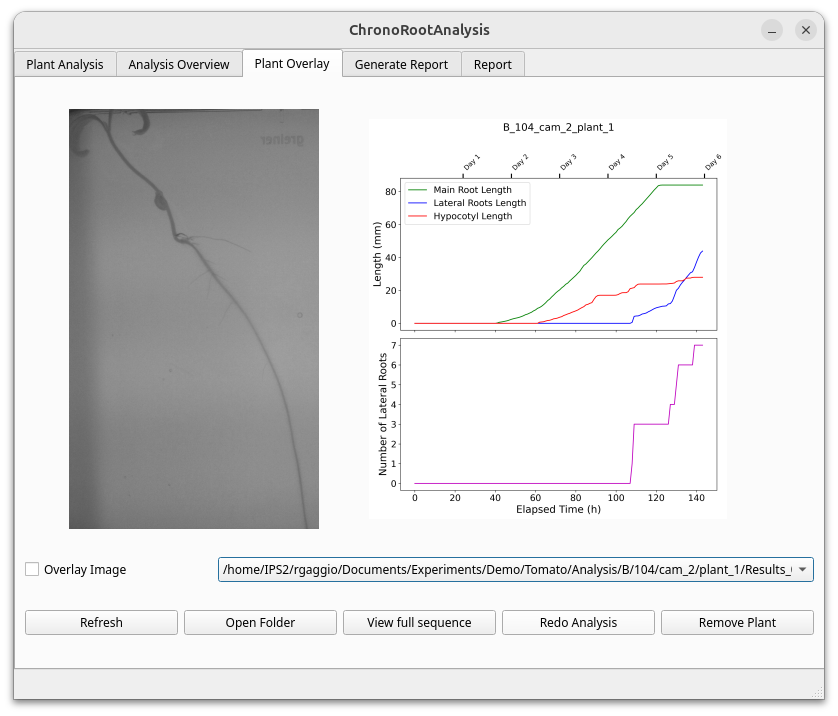
Task: Enable the Overlay Image checkbox
Action: point(33,569)
